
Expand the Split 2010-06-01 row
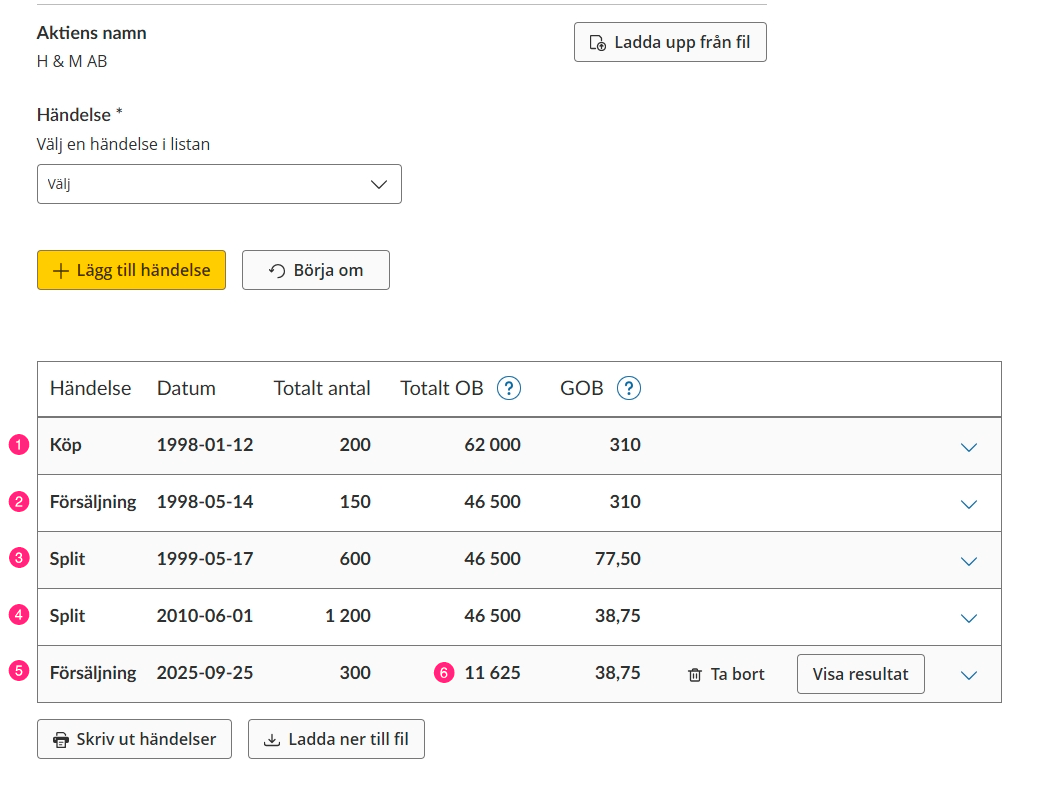coord(968,618)
